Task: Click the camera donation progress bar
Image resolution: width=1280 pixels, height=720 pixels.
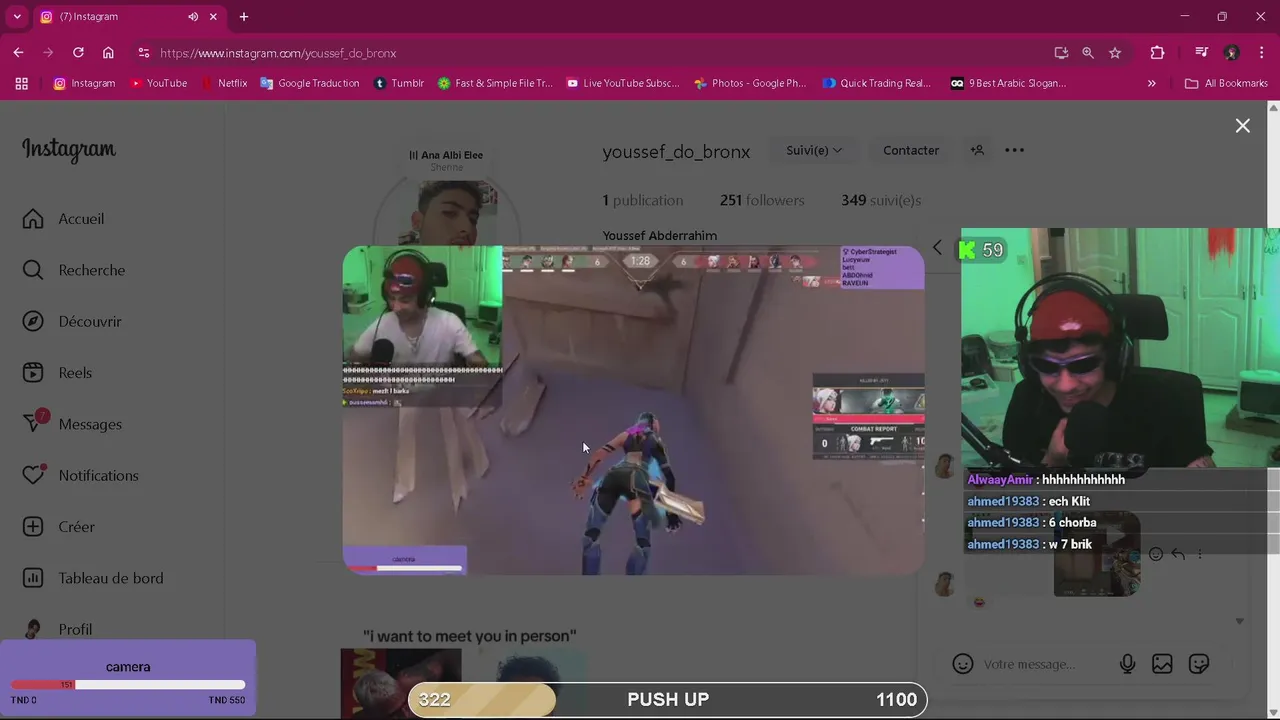Action: click(x=128, y=685)
